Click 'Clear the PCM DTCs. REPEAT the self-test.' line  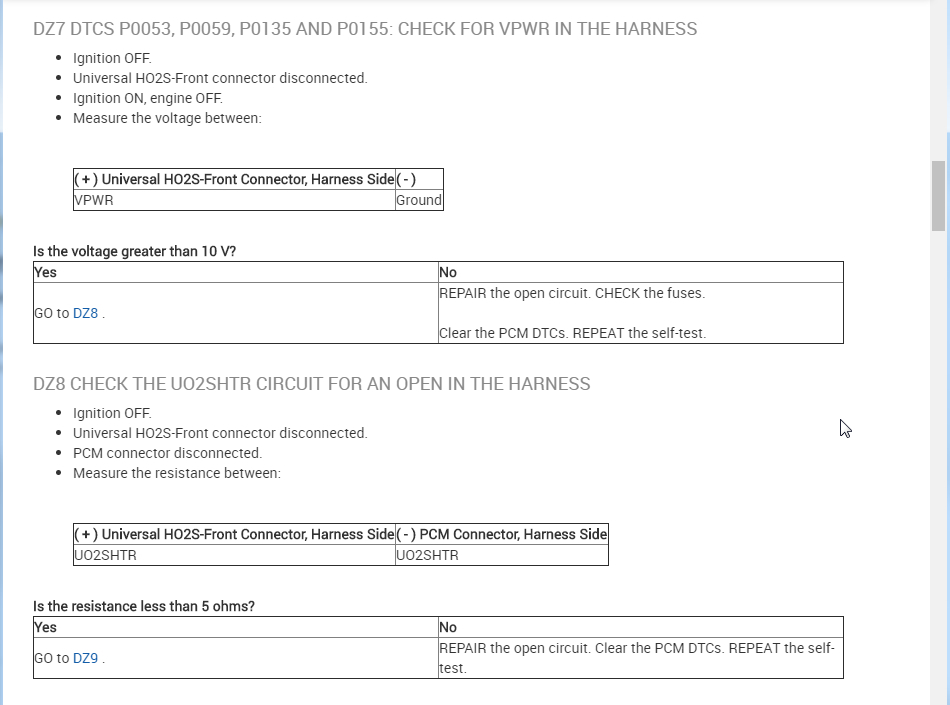coord(572,333)
